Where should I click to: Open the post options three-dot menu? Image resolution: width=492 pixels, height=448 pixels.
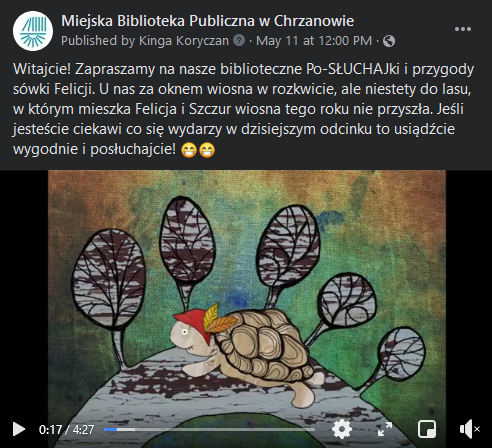(x=463, y=29)
